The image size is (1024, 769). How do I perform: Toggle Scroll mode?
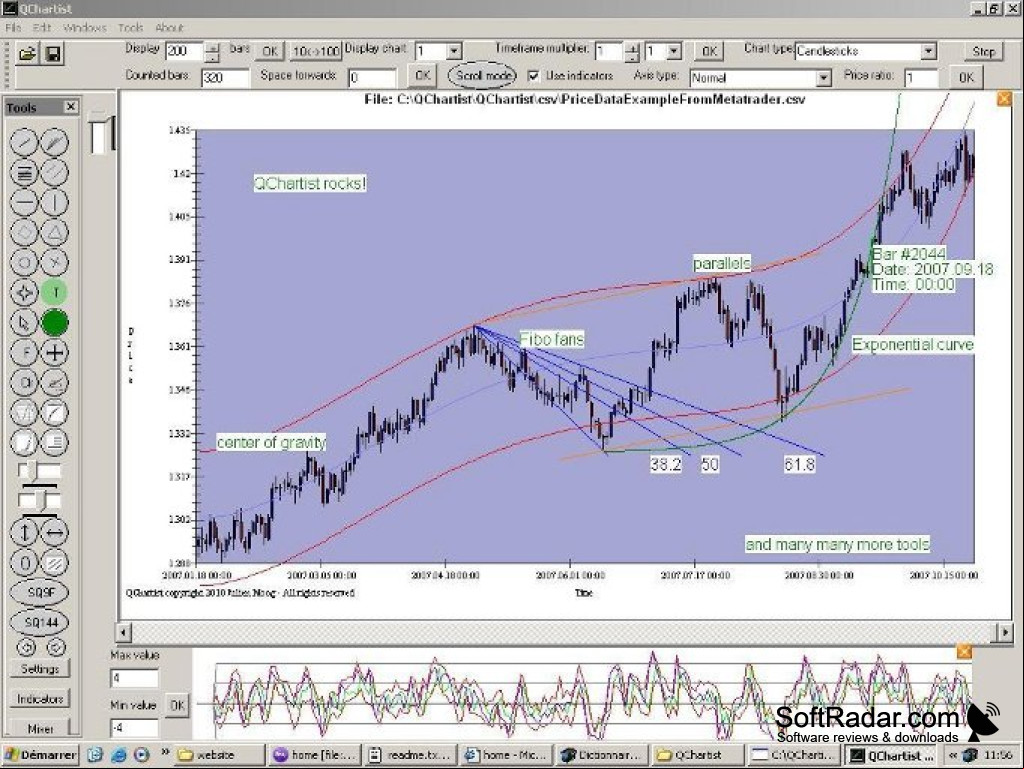(x=482, y=76)
